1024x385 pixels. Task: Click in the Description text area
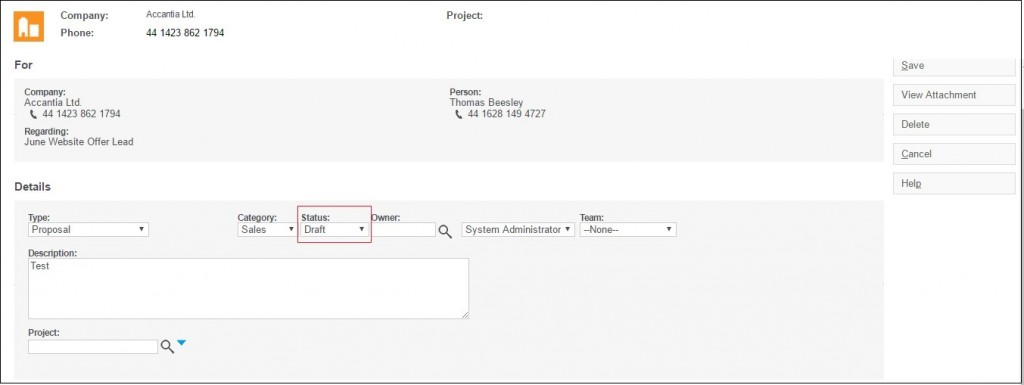click(248, 288)
